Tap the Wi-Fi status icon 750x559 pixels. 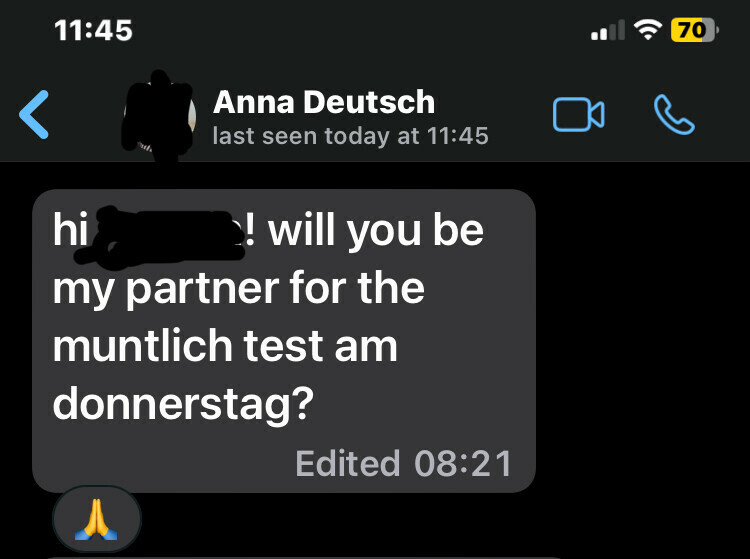(x=649, y=30)
